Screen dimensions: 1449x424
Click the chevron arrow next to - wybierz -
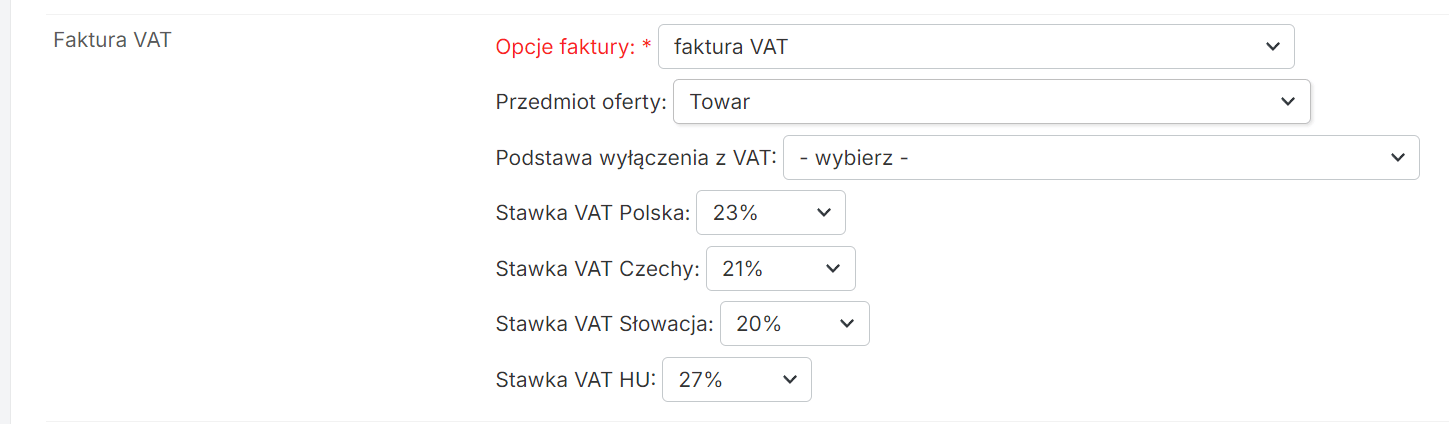(1397, 158)
